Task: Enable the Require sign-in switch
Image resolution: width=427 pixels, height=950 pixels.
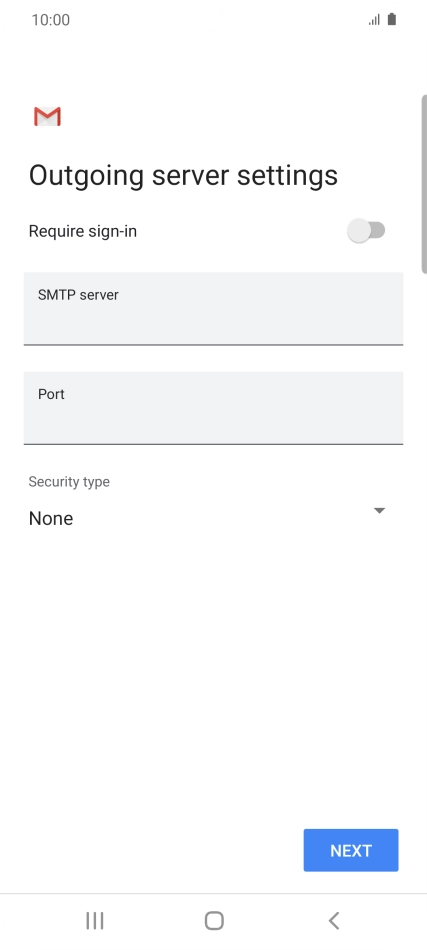Action: pos(366,231)
